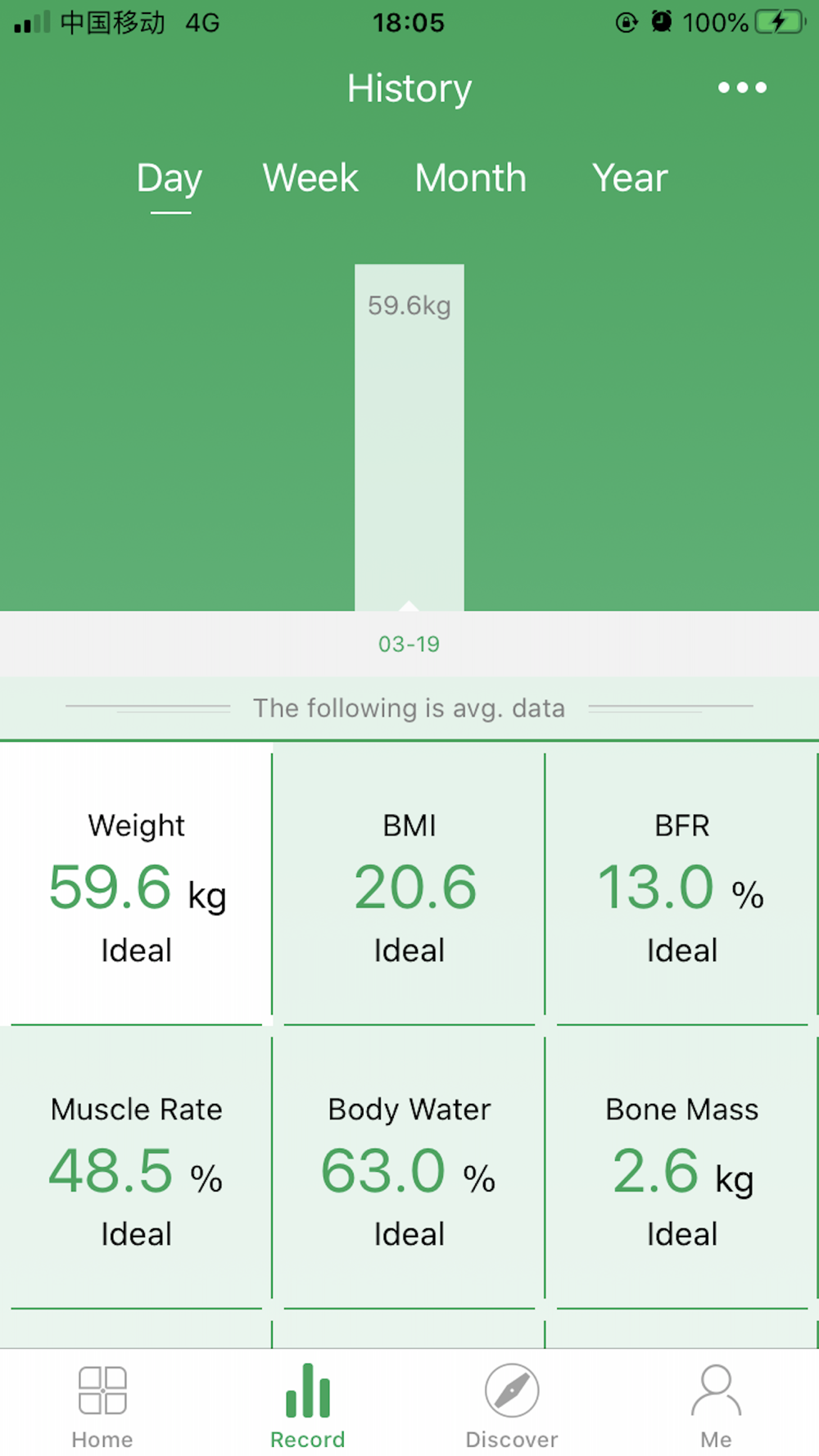Viewport: 819px width, 1456px height.
Task: Tap the 03-19 date marker
Action: pyautogui.click(x=409, y=644)
